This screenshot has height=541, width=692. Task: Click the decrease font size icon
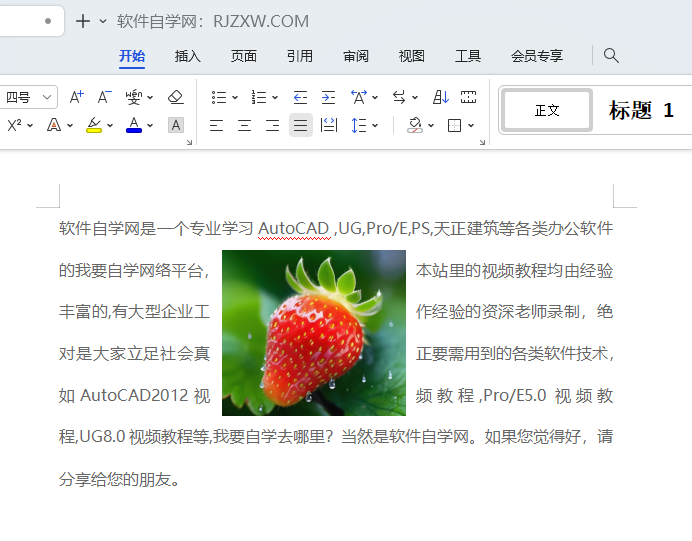[105, 97]
